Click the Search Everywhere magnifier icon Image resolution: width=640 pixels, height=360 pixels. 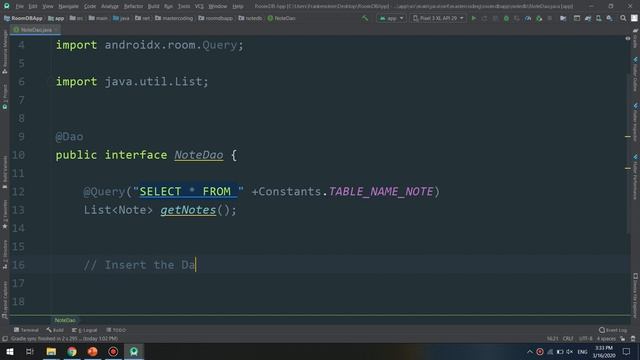click(x=623, y=18)
